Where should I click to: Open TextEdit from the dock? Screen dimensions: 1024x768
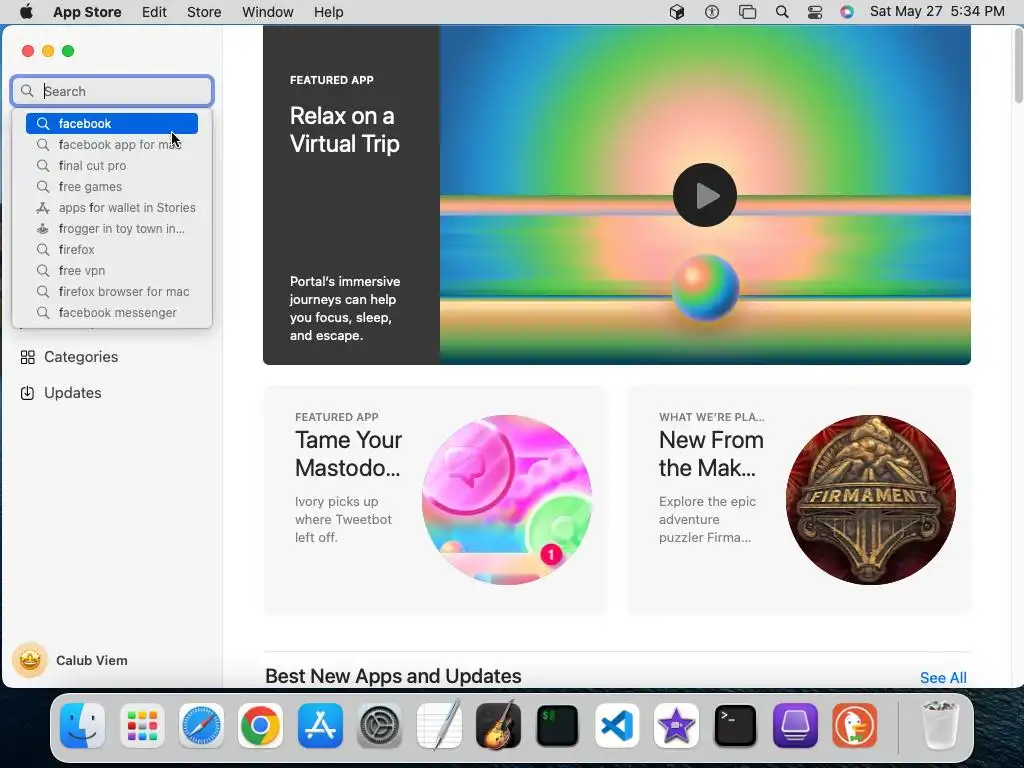coord(439,726)
